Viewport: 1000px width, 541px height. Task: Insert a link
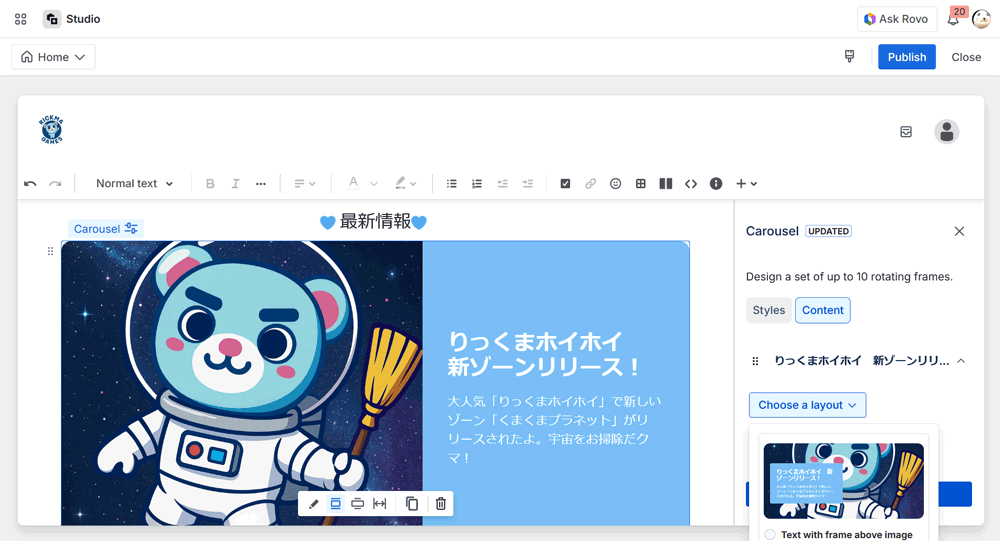coord(590,184)
